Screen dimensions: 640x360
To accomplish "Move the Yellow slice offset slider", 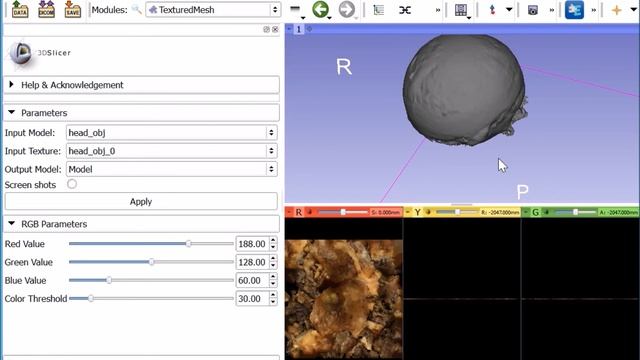I will pyautogui.click(x=457, y=212).
